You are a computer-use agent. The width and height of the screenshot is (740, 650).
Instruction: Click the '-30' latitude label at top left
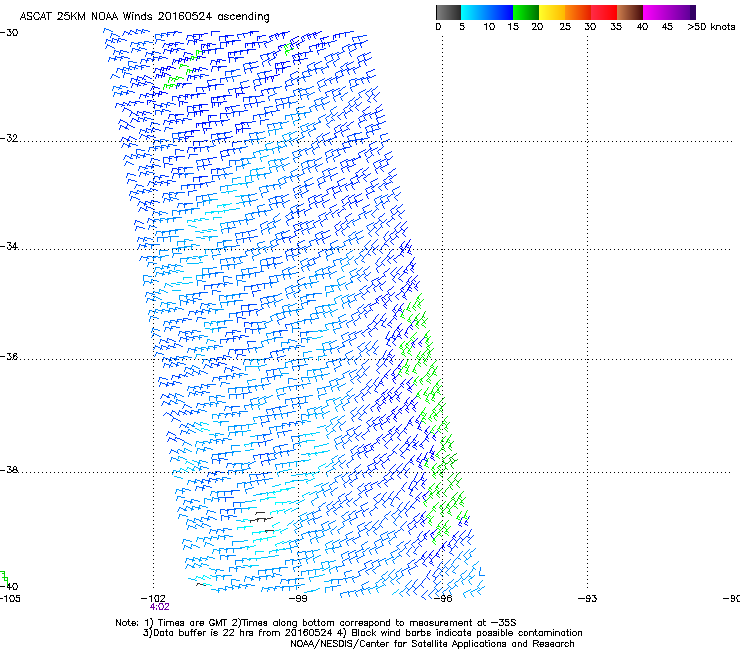click(x=9, y=33)
